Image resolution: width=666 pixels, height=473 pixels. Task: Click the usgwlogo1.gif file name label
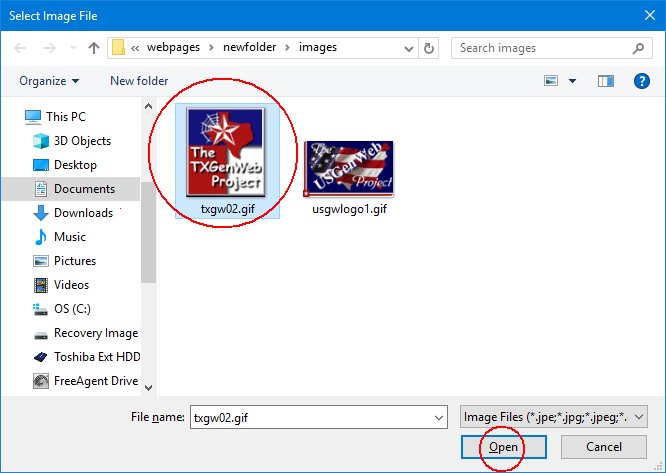(x=350, y=209)
